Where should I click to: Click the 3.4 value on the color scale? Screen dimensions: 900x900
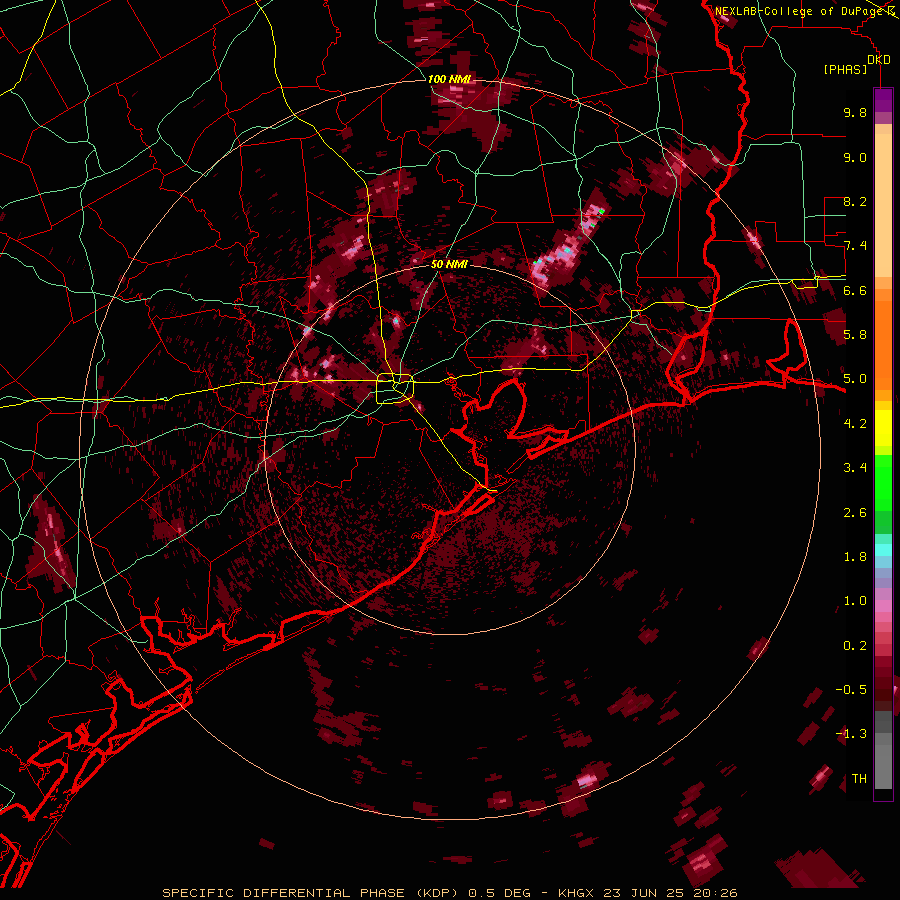(855, 468)
